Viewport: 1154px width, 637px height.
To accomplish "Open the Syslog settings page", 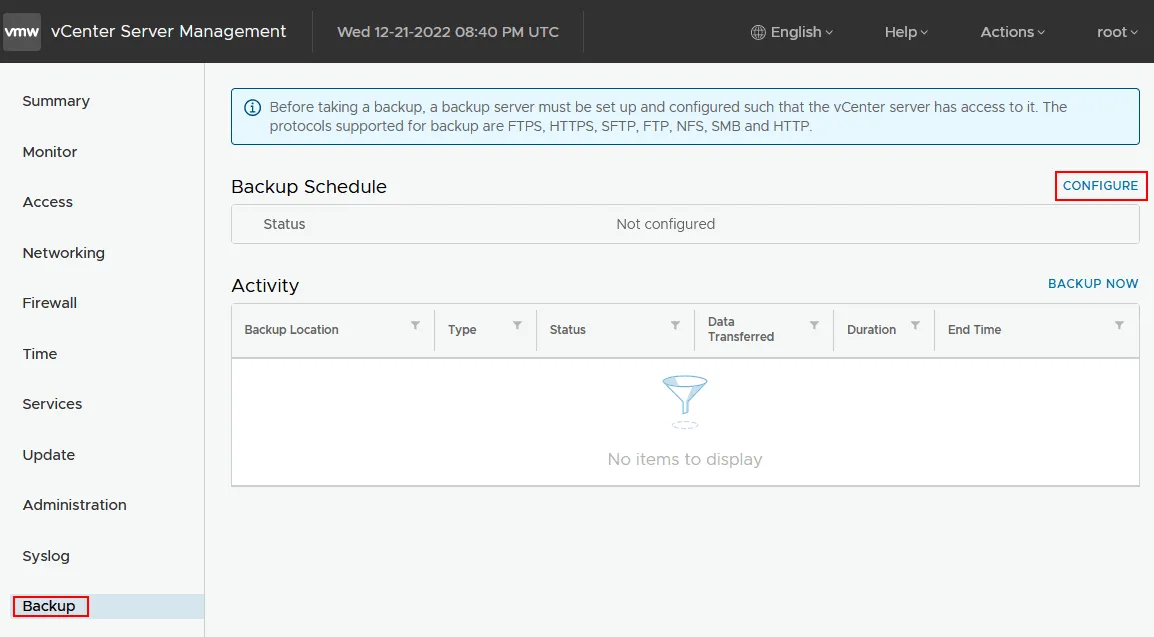I will pos(46,556).
